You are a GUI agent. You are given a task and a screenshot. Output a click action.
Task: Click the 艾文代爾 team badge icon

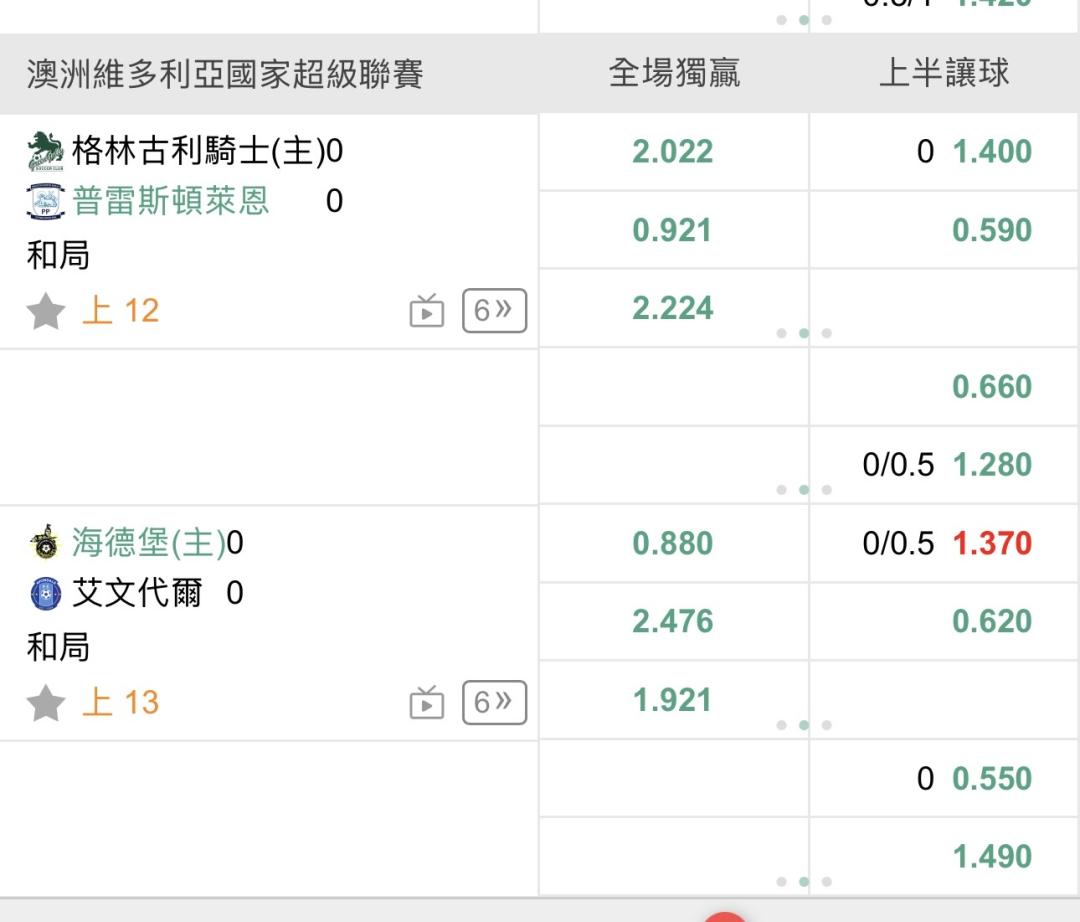45,594
